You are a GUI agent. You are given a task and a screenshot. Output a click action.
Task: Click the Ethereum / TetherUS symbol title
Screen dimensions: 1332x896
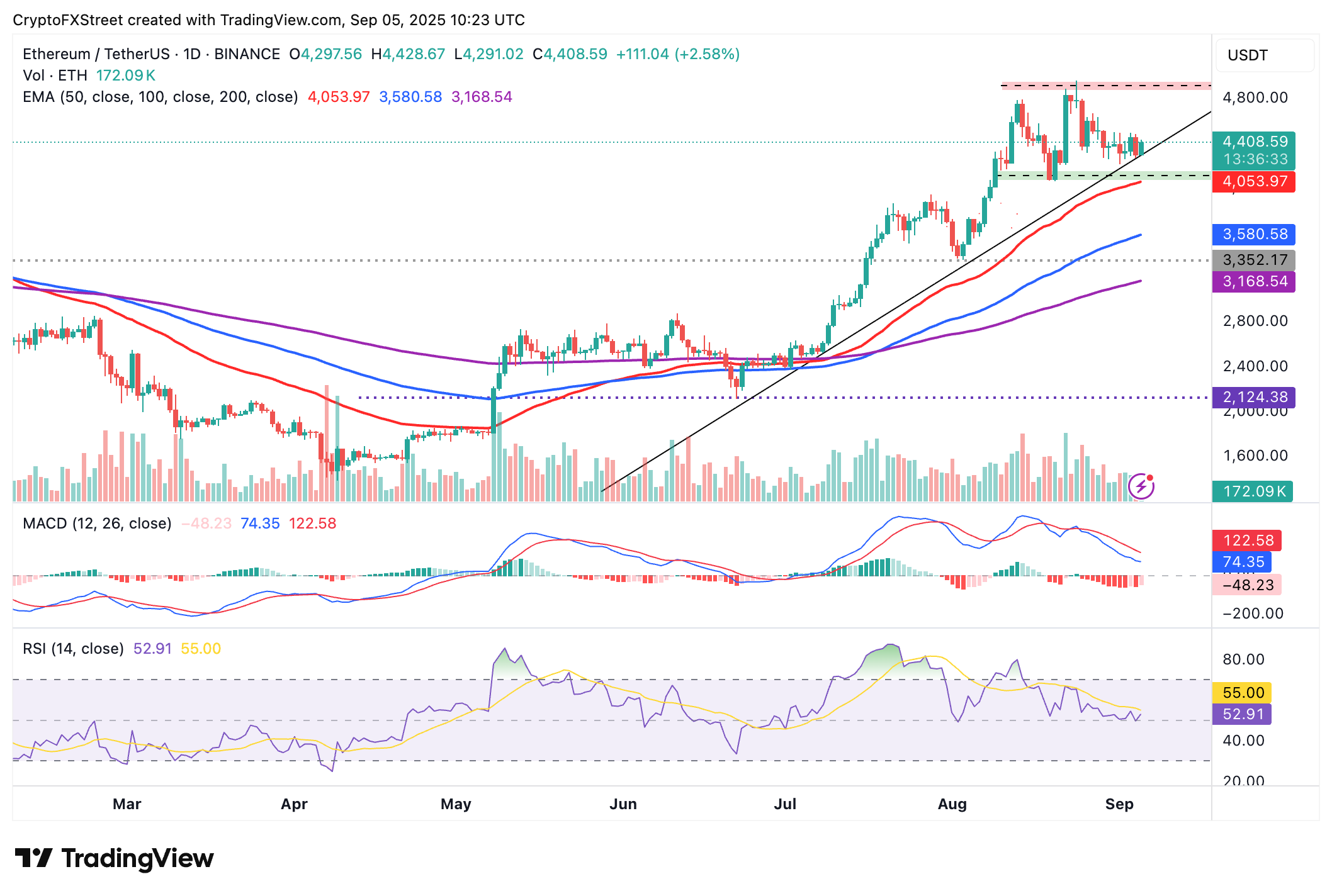[x=96, y=54]
